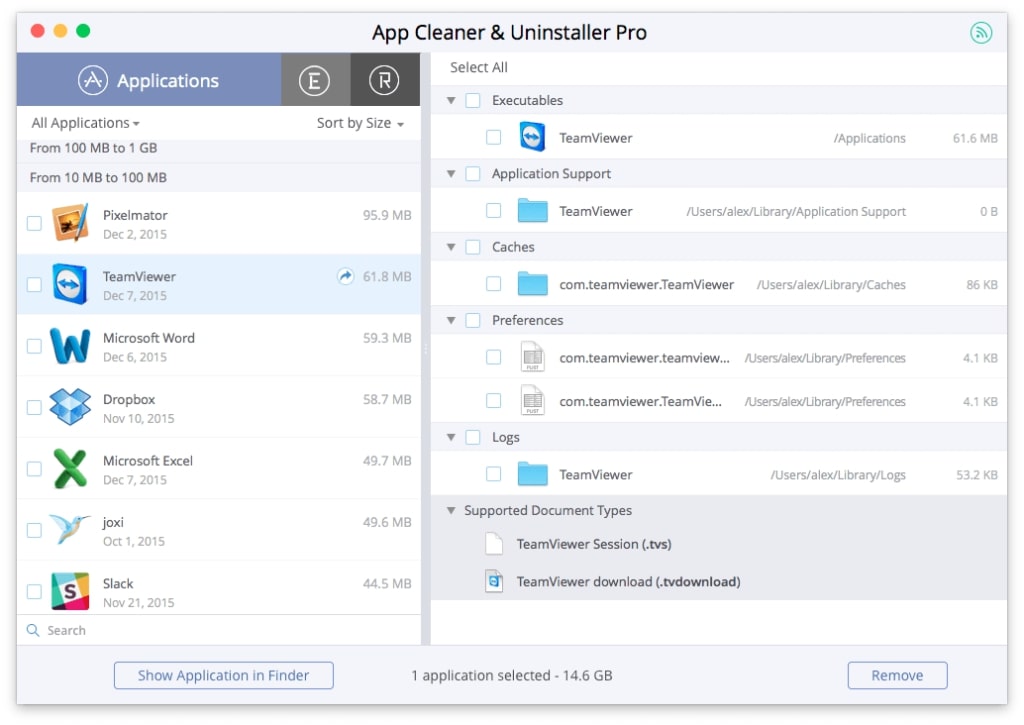1024x725 pixels.
Task: Click the Microsoft Excel app icon
Action: (x=71, y=468)
